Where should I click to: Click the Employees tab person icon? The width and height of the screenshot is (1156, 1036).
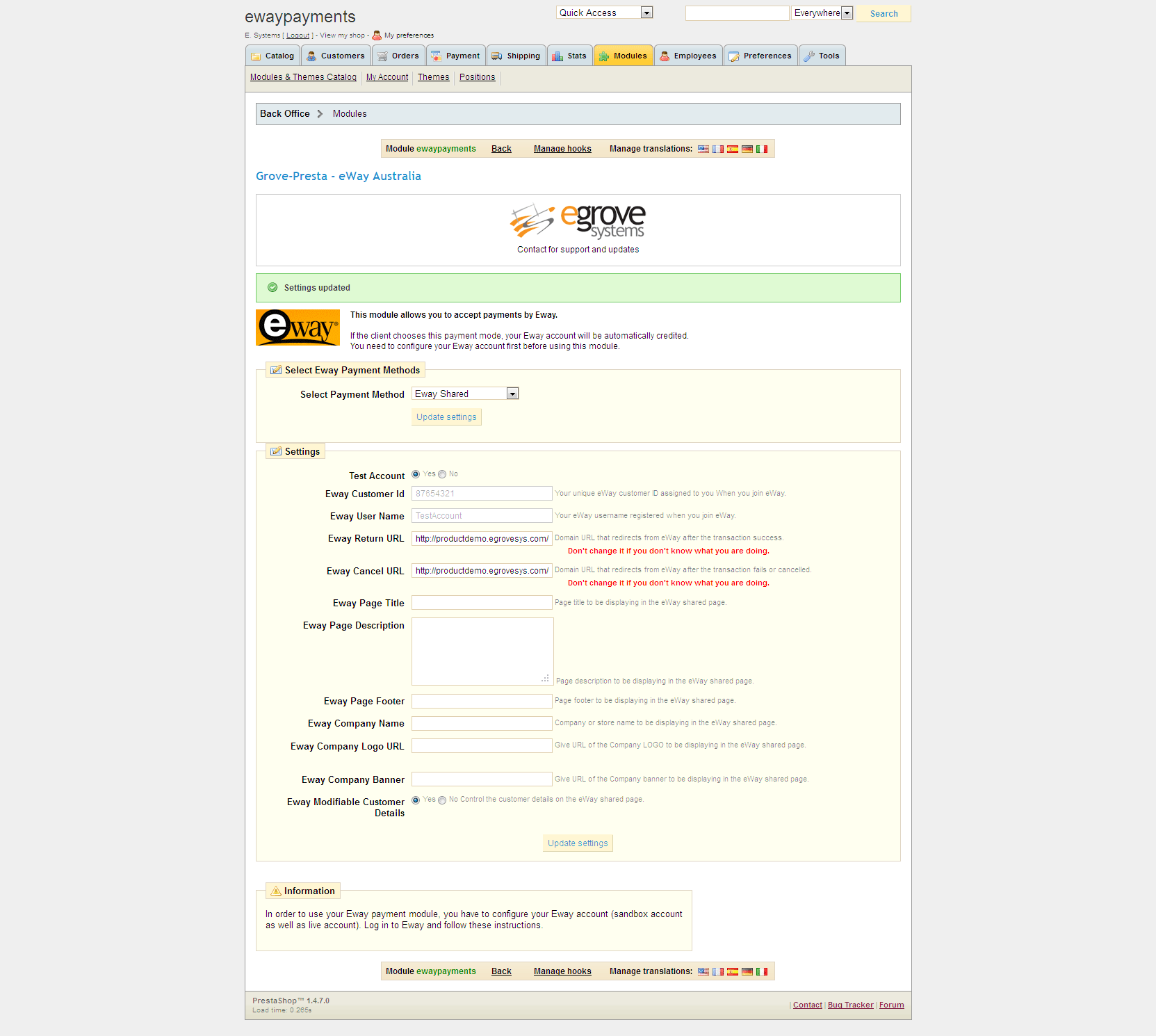pos(665,56)
